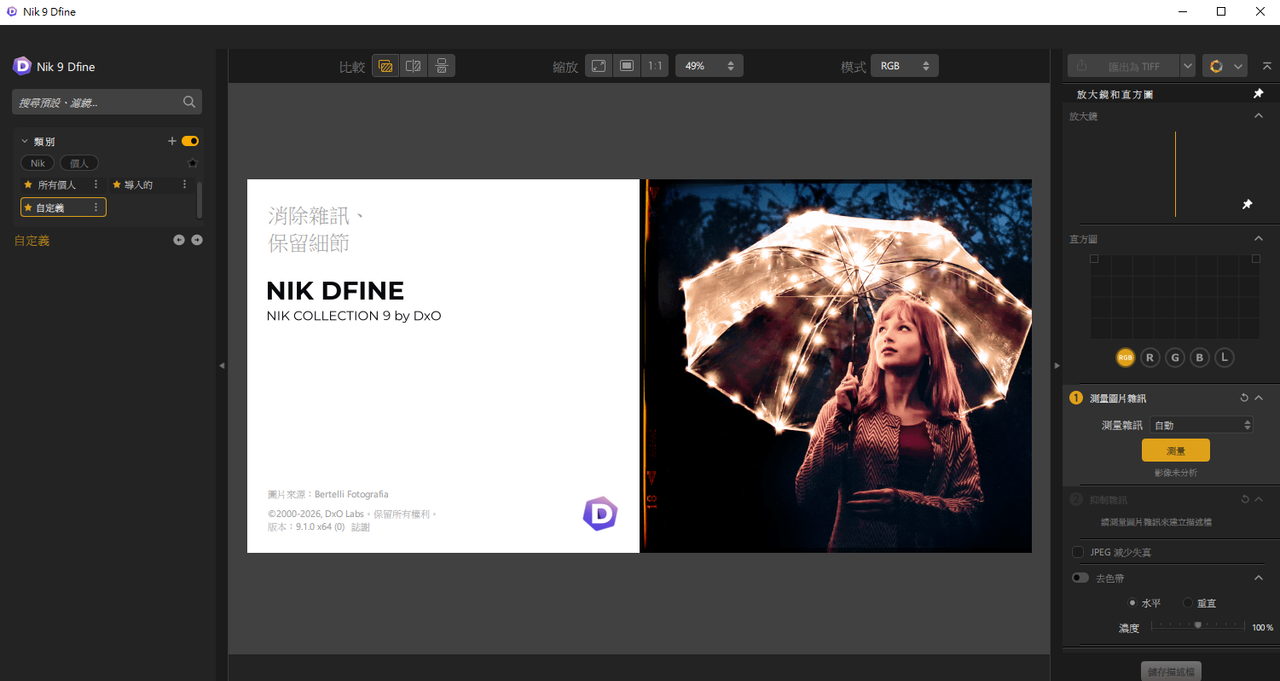Select R histogram channel
The image size is (1280, 681).
tap(1150, 357)
